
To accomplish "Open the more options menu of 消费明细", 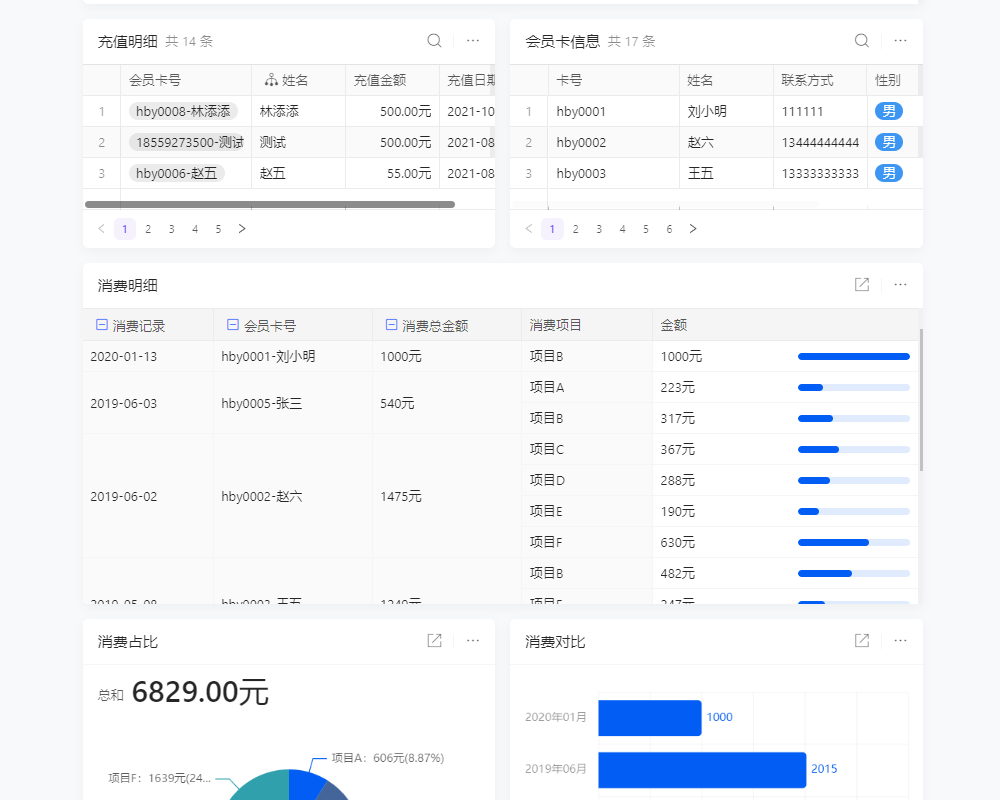I will 899,285.
